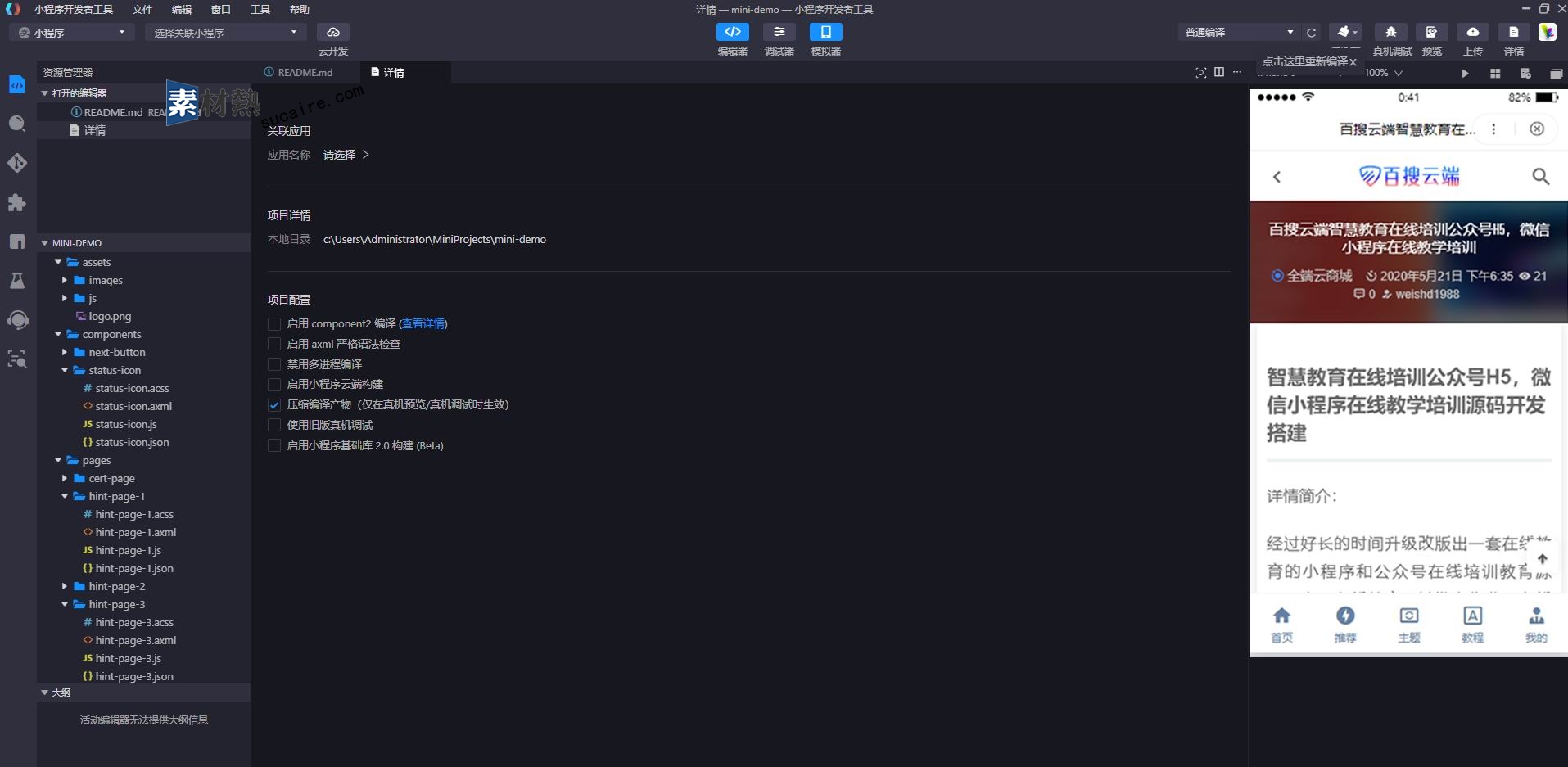This screenshot has width=1568, height=767.
Task: Open the 选择关联小程序 dropdown
Action: pos(225,33)
